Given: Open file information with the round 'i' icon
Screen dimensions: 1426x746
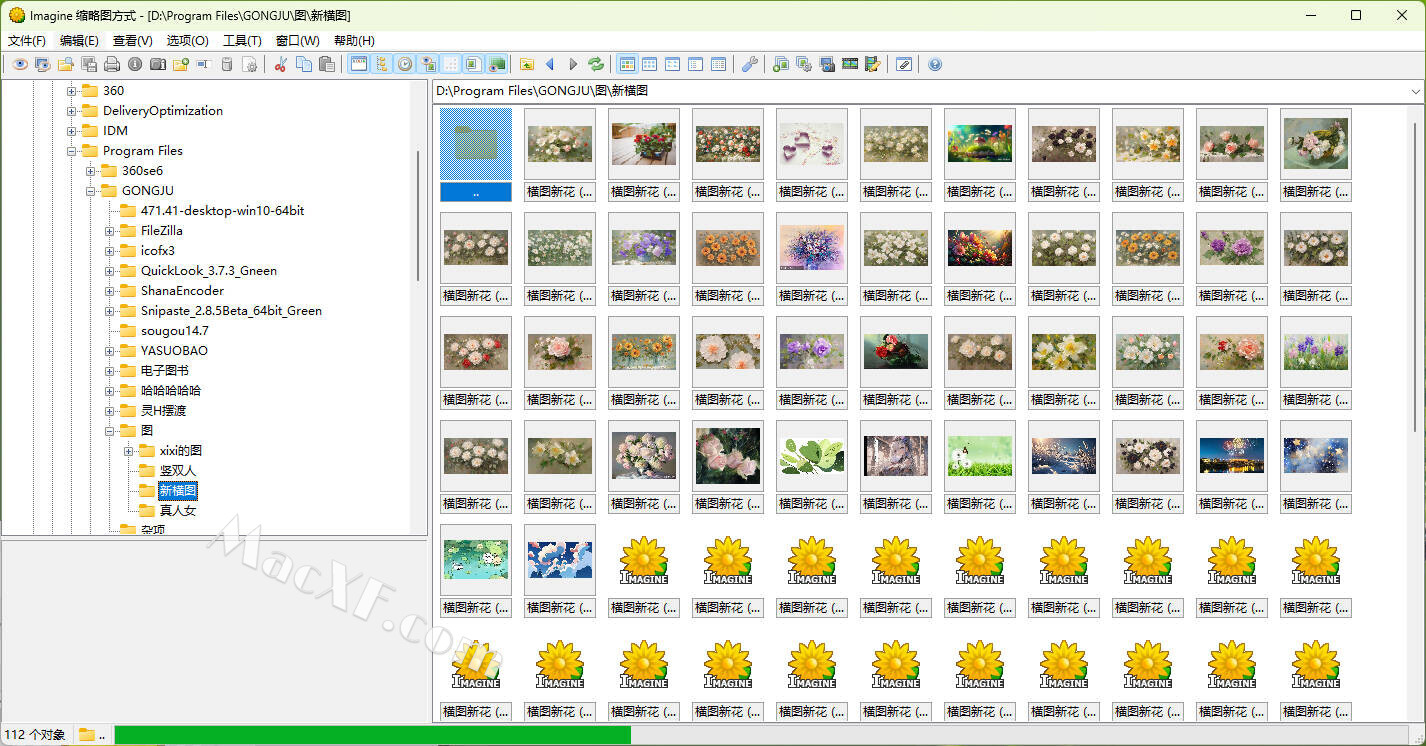Looking at the screenshot, I should [135, 64].
